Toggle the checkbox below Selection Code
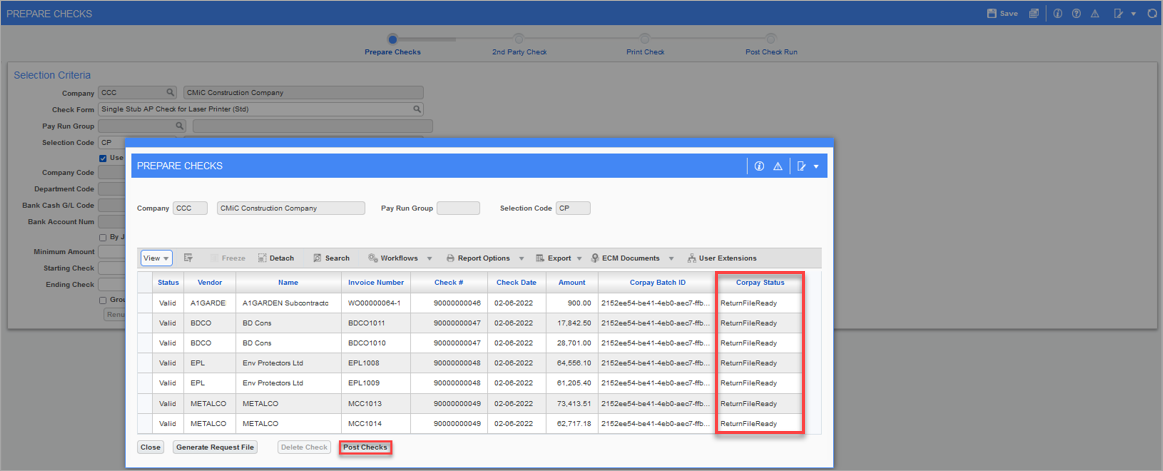Viewport: 1163px width, 471px height. tap(103, 158)
